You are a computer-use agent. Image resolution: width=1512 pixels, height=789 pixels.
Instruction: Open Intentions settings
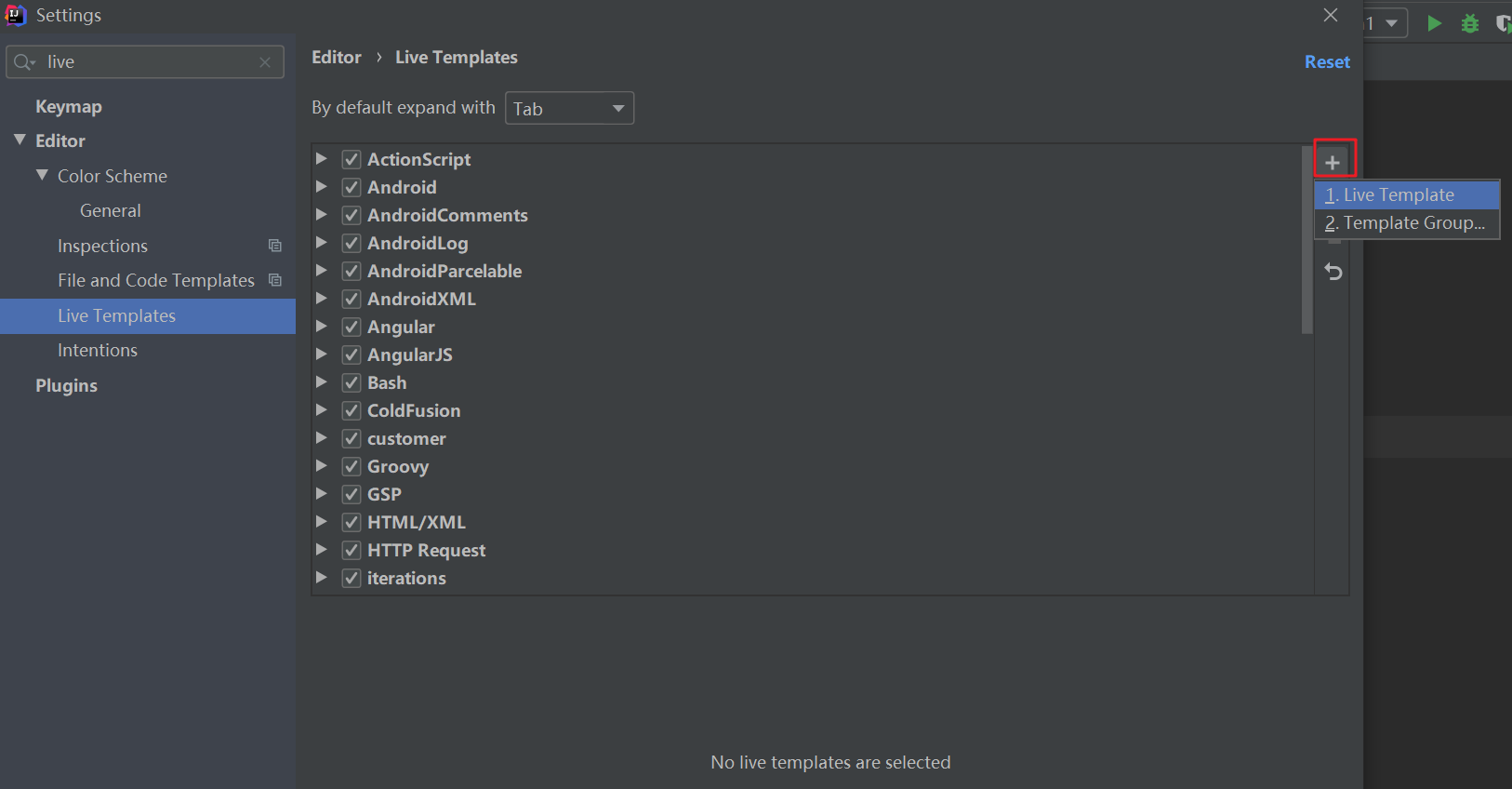(98, 351)
